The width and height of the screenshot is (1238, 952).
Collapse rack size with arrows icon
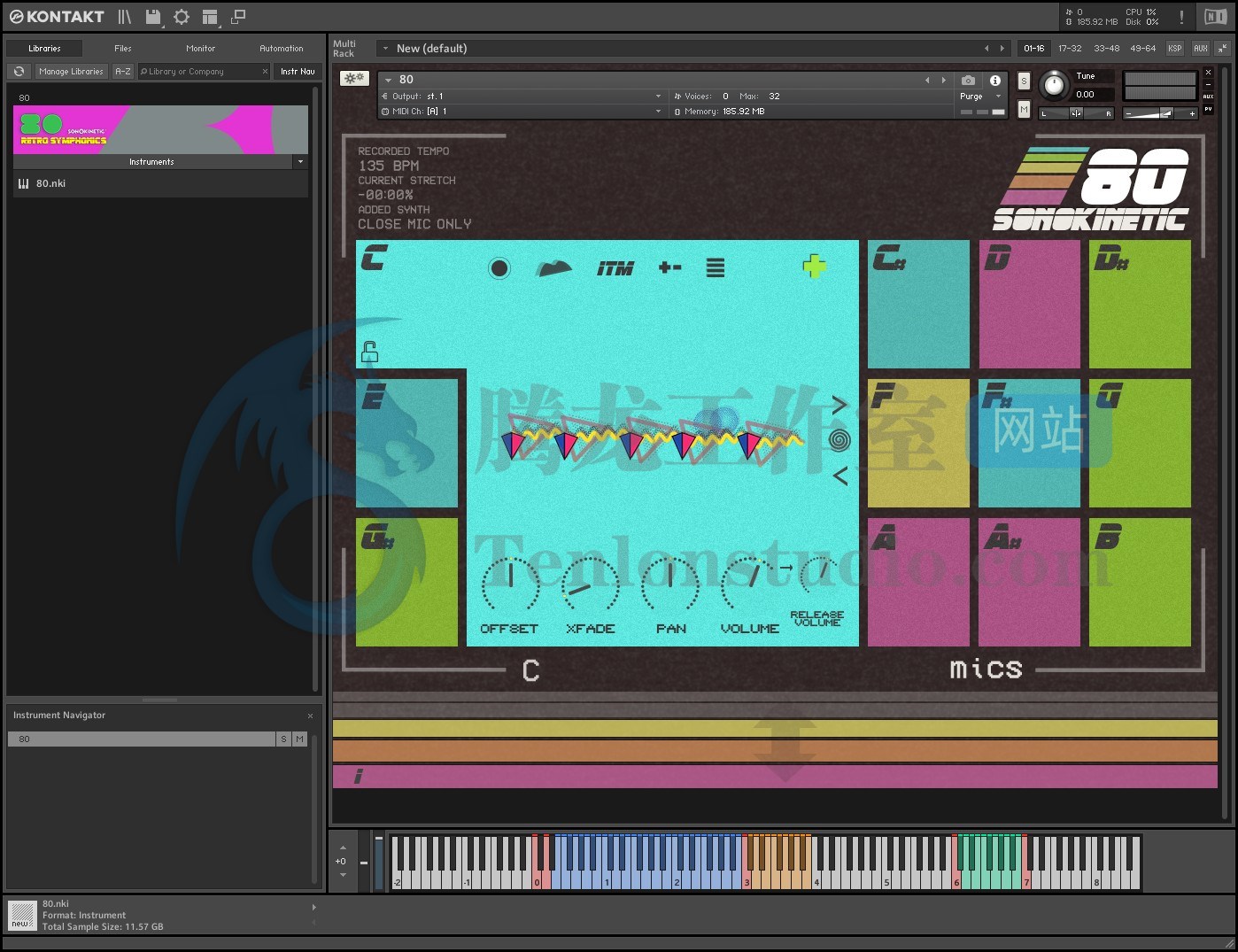tap(1223, 49)
